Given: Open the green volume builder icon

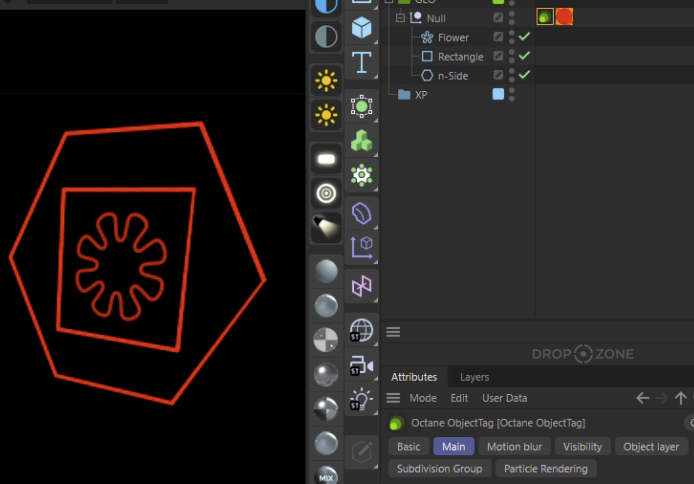Looking at the screenshot, I should click(362, 106).
